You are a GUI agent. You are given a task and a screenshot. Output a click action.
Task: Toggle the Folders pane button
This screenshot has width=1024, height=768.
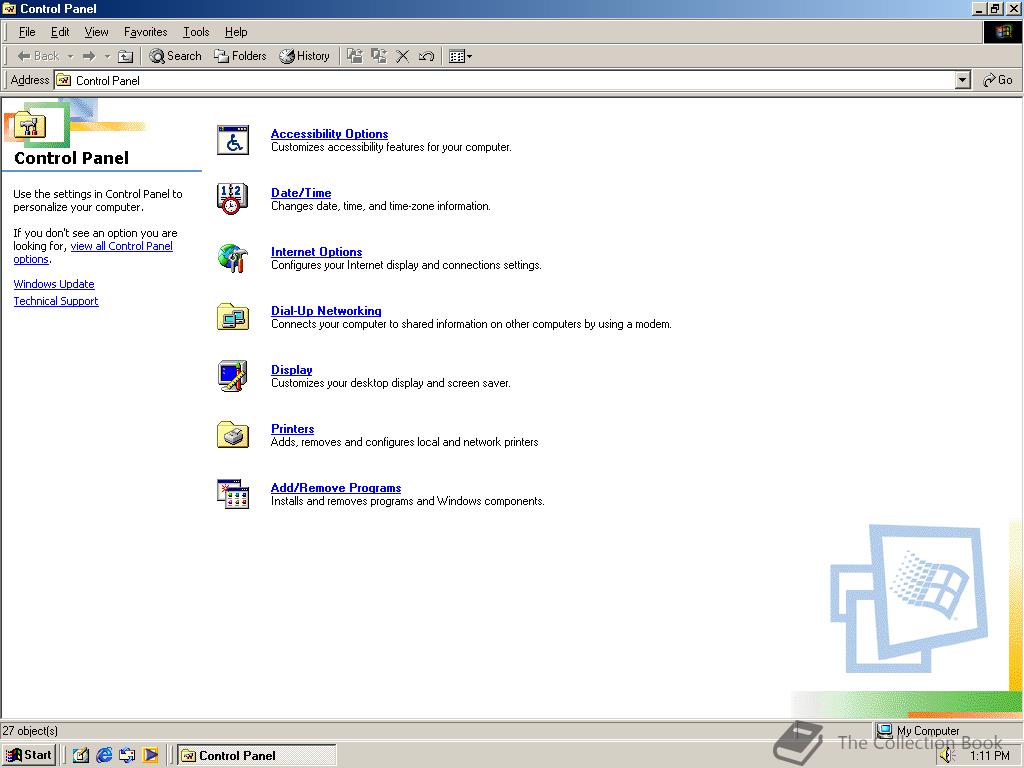pyautogui.click(x=240, y=56)
